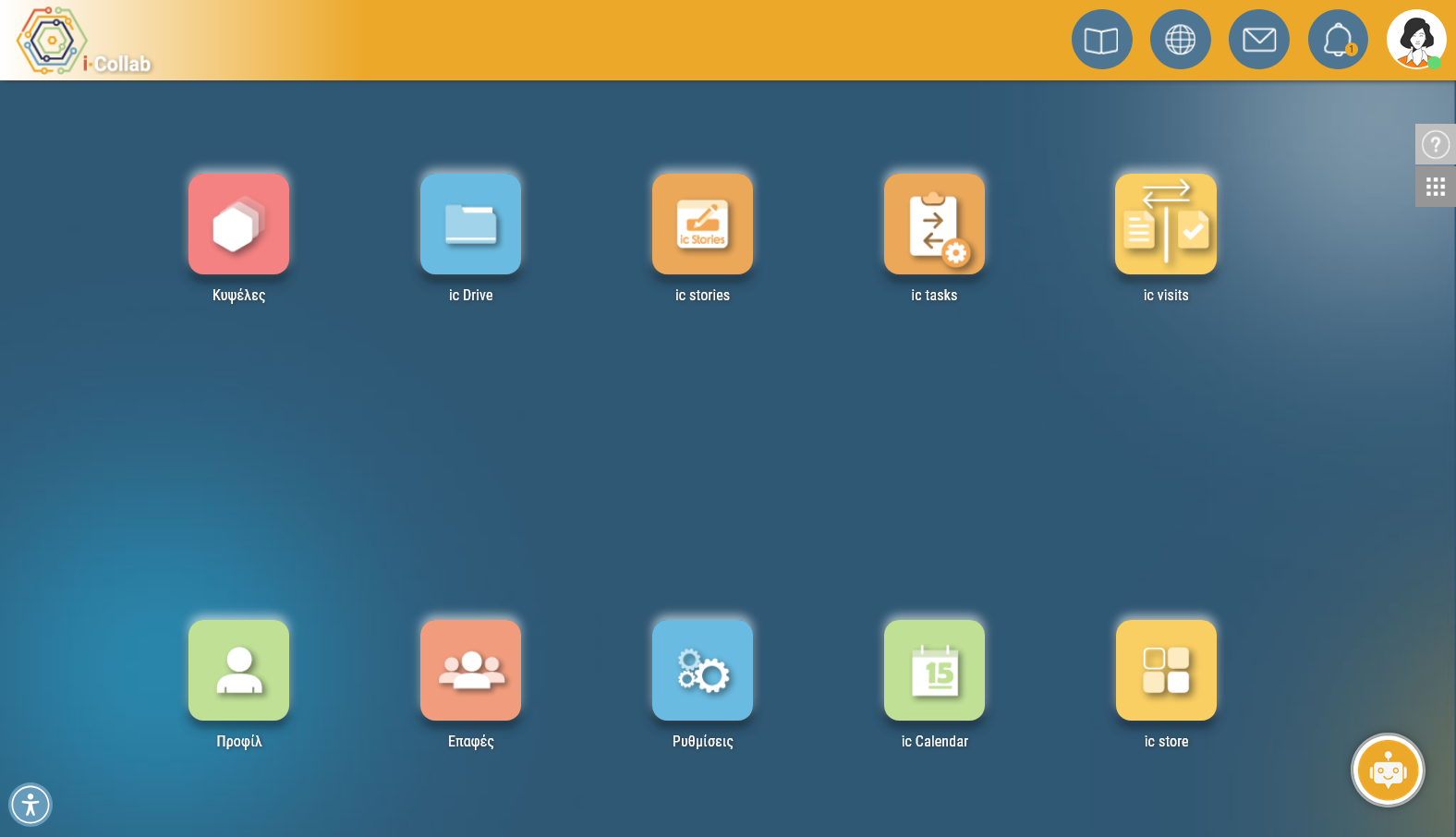Launch the ic store app
Image resolution: width=1456 pixels, height=837 pixels.
1166,670
